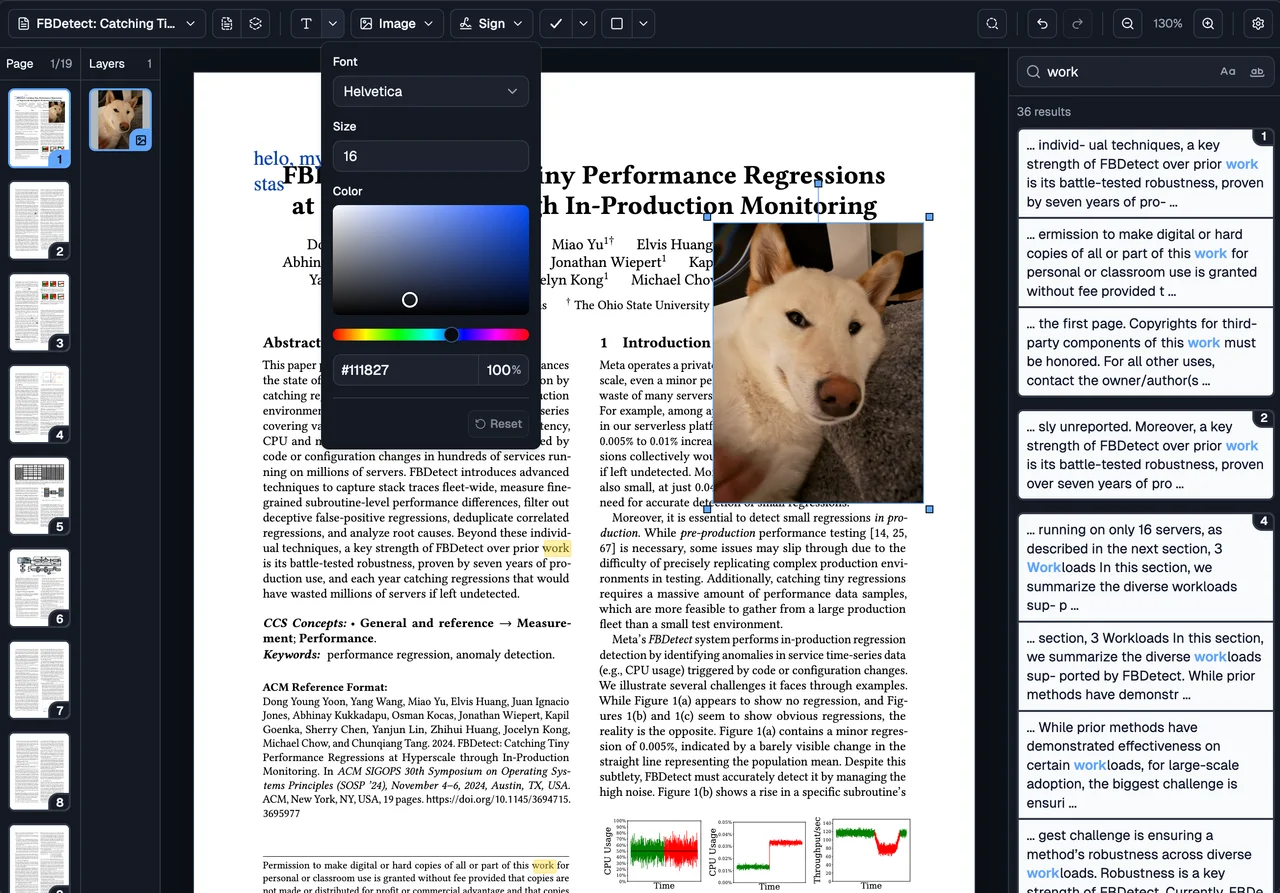Zoom in on the document
The image size is (1280, 893).
[1208, 23]
